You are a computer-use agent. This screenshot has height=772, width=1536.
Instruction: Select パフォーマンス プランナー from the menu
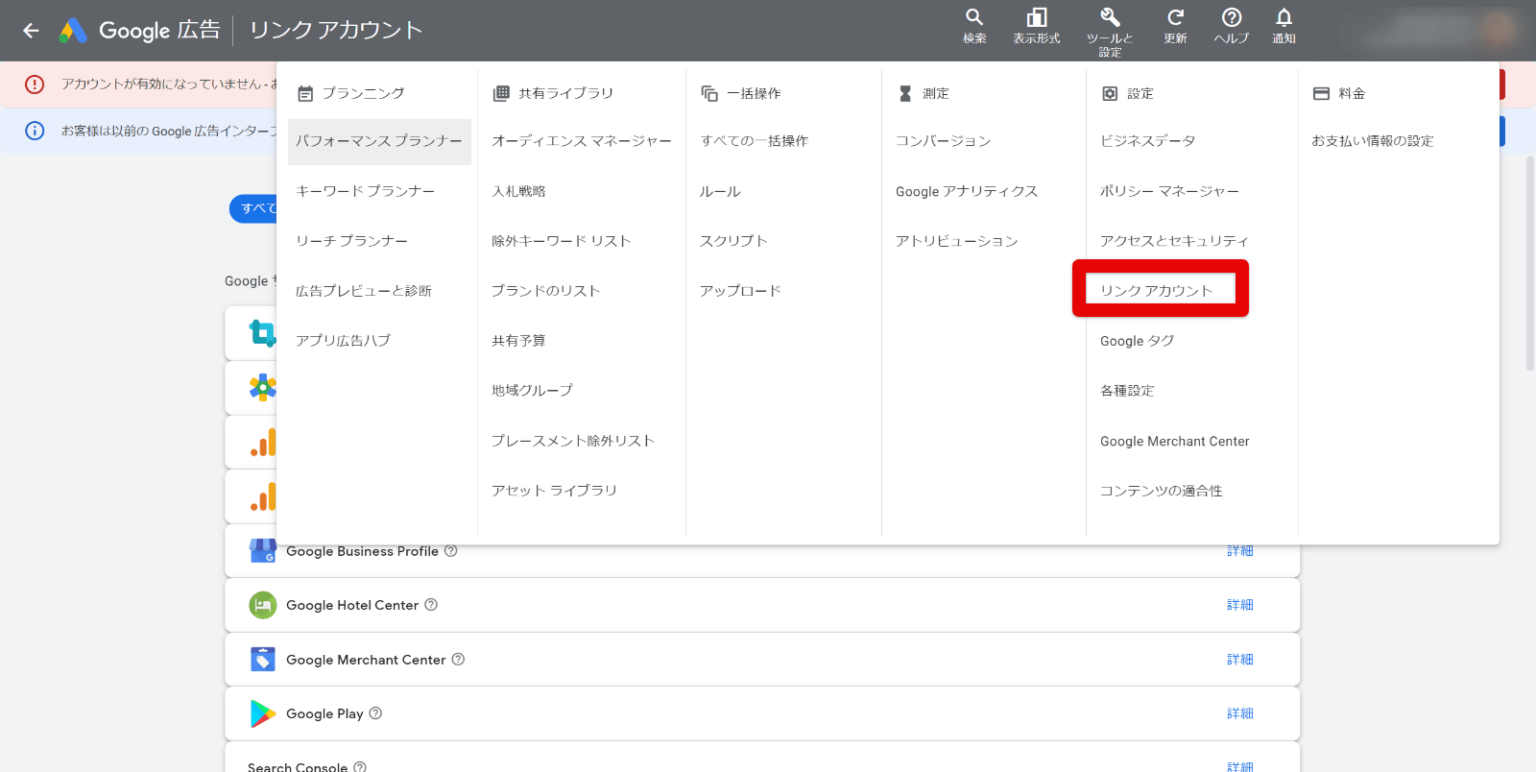click(x=379, y=141)
